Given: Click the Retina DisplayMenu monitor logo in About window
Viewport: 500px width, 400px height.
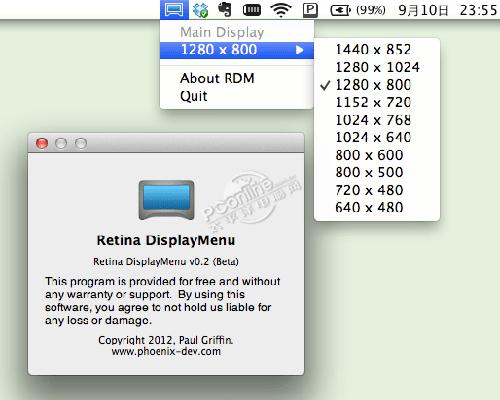Looking at the screenshot, I should click(166, 200).
